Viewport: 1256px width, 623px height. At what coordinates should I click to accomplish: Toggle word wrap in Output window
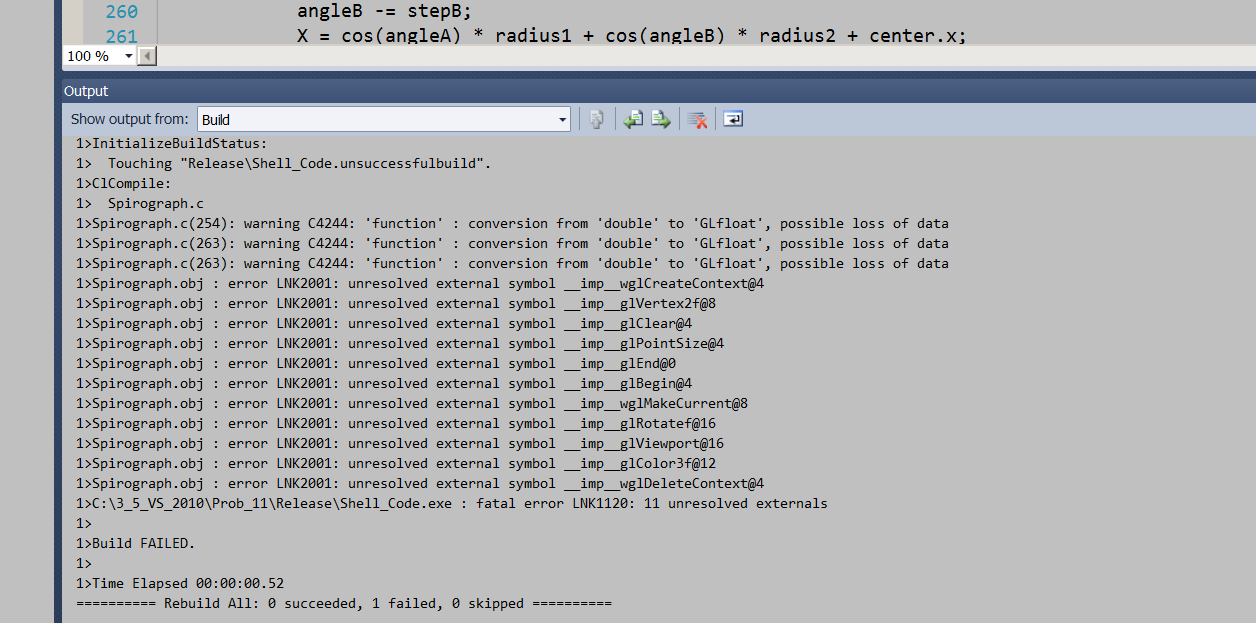(733, 119)
